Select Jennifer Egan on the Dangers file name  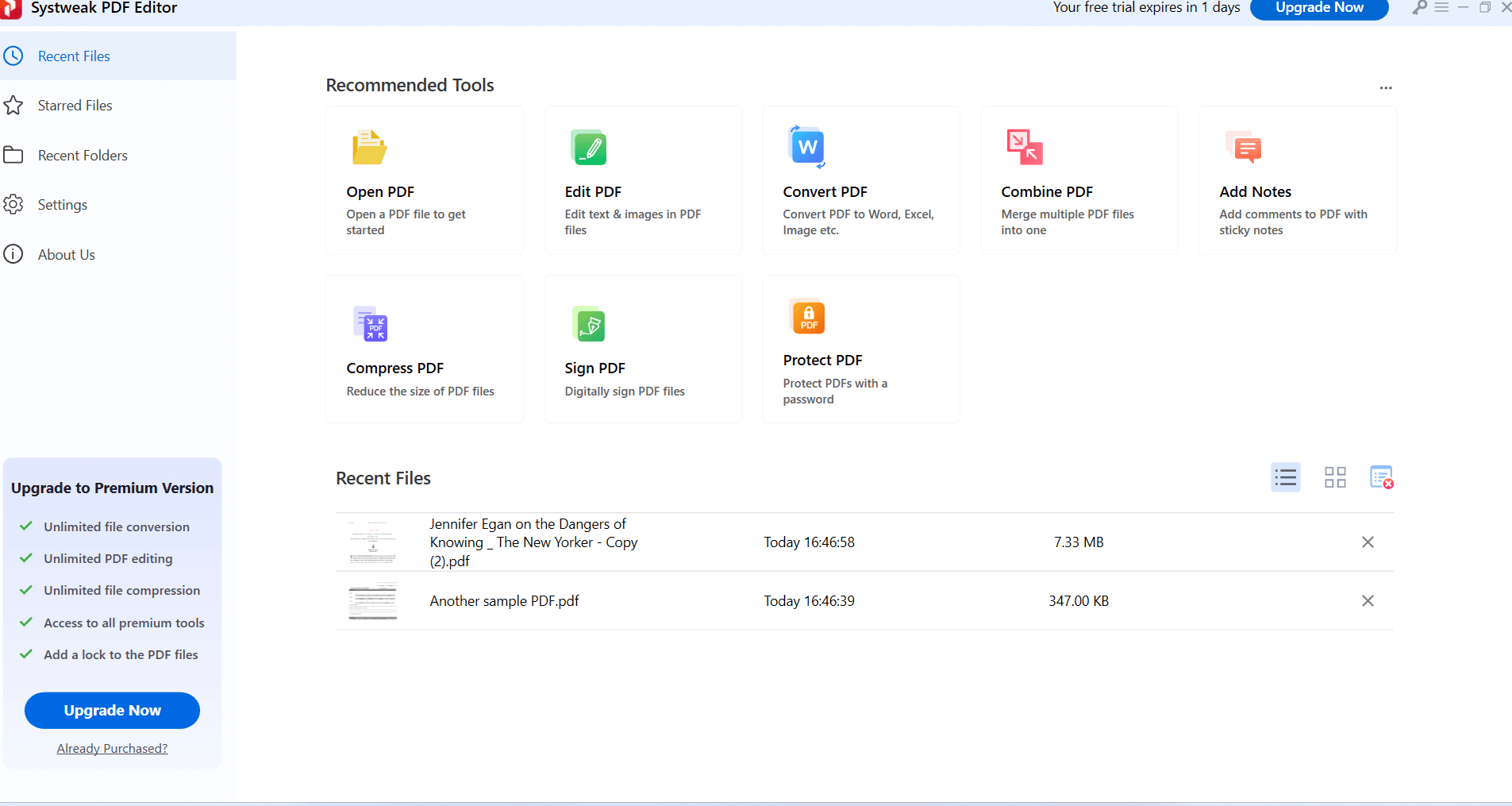coord(533,542)
